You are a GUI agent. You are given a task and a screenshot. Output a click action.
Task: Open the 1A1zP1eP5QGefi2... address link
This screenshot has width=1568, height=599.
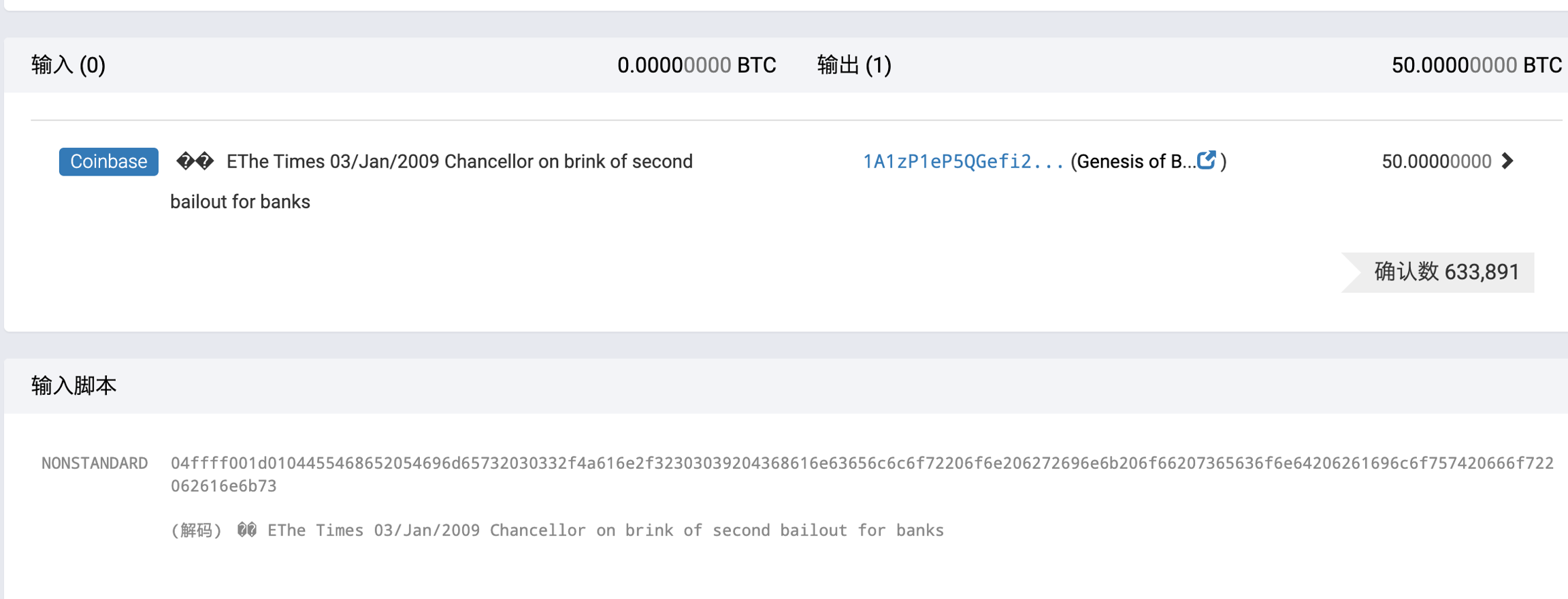[962, 161]
